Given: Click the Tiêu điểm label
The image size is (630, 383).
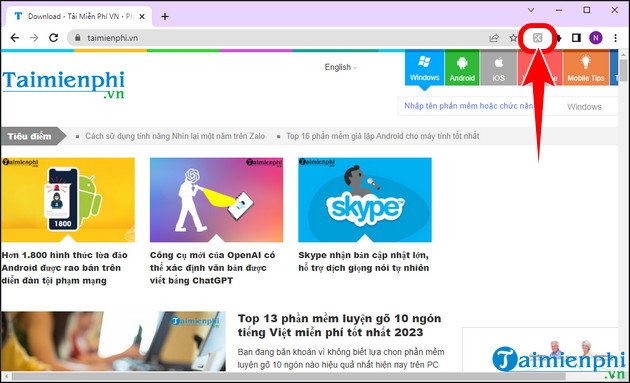Looking at the screenshot, I should [29, 136].
